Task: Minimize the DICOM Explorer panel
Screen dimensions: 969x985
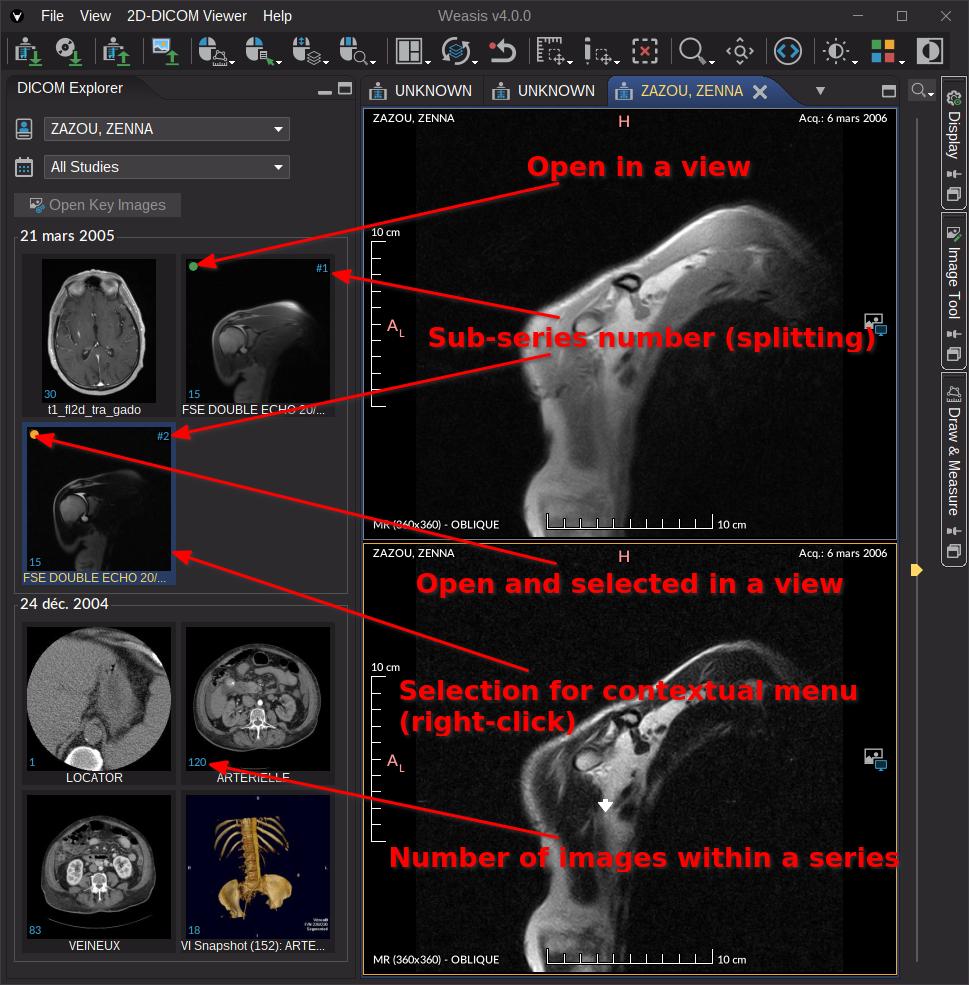Action: 325,92
